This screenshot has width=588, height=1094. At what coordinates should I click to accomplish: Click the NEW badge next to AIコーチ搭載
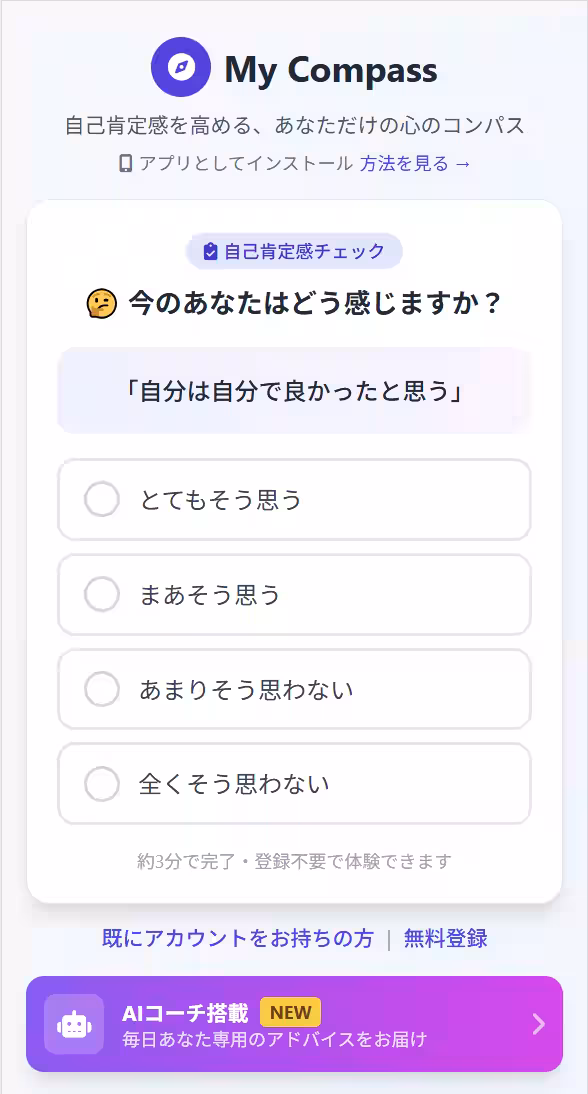[x=289, y=1012]
